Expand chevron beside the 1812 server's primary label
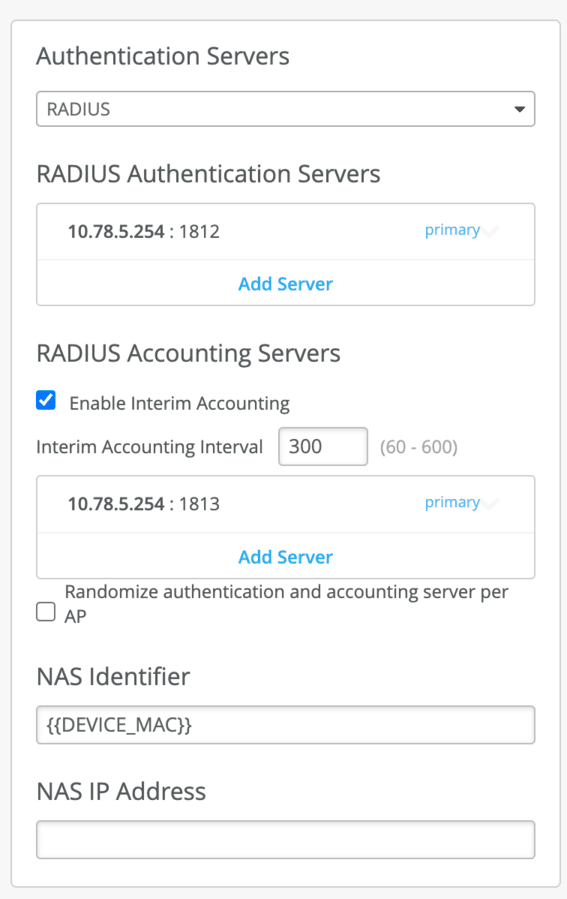The height and width of the screenshot is (899, 567). 491,232
